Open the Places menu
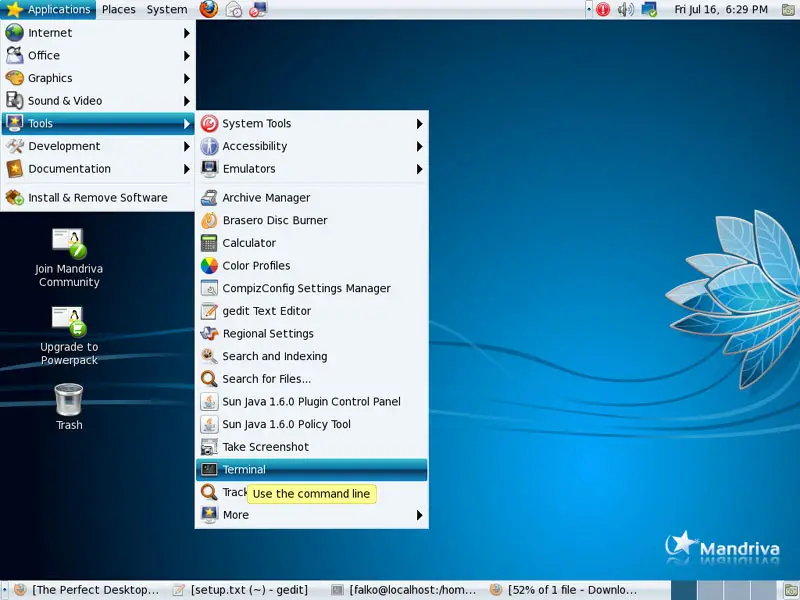 118,9
